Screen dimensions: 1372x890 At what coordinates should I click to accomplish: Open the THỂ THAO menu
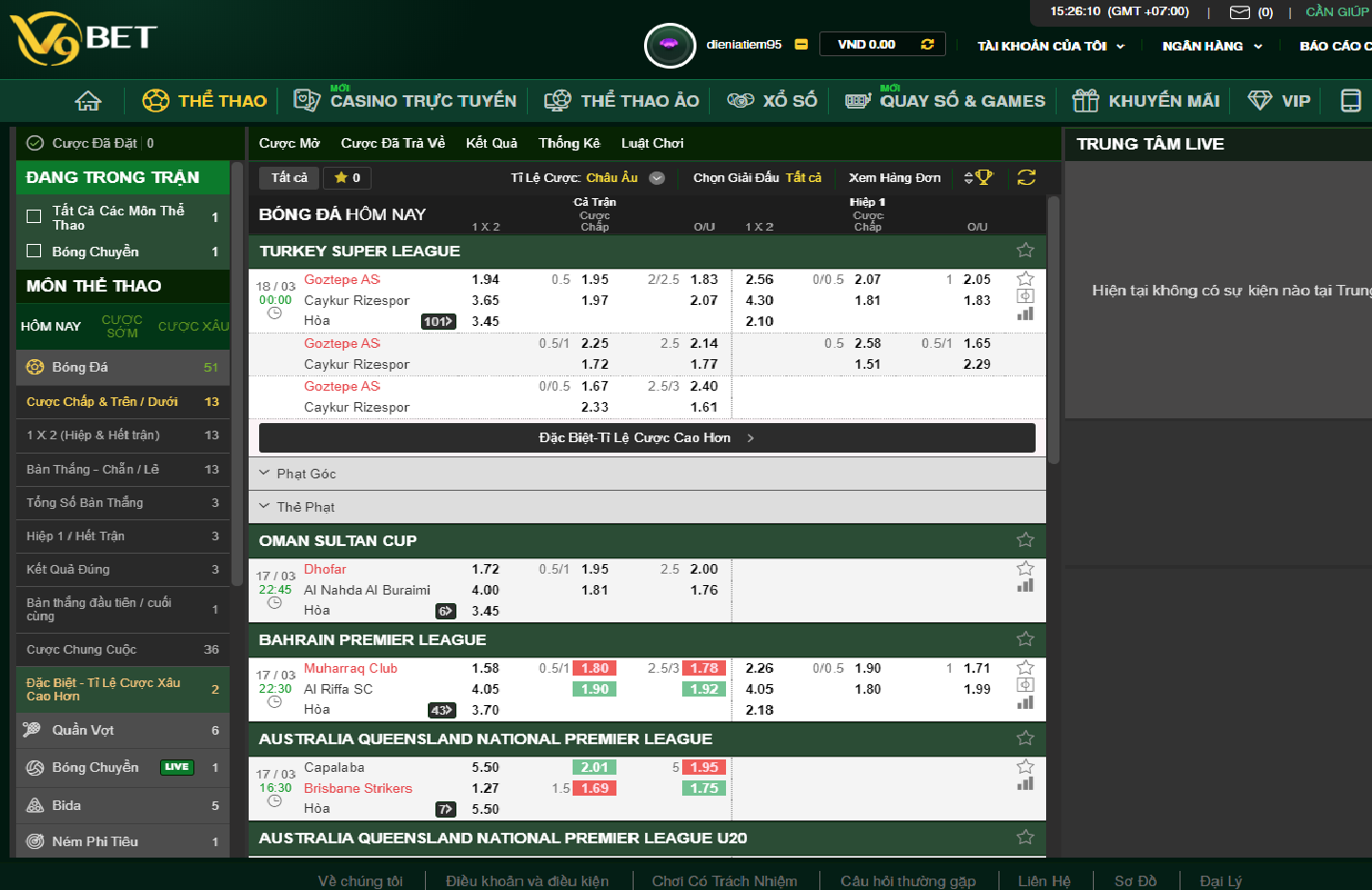[x=205, y=101]
